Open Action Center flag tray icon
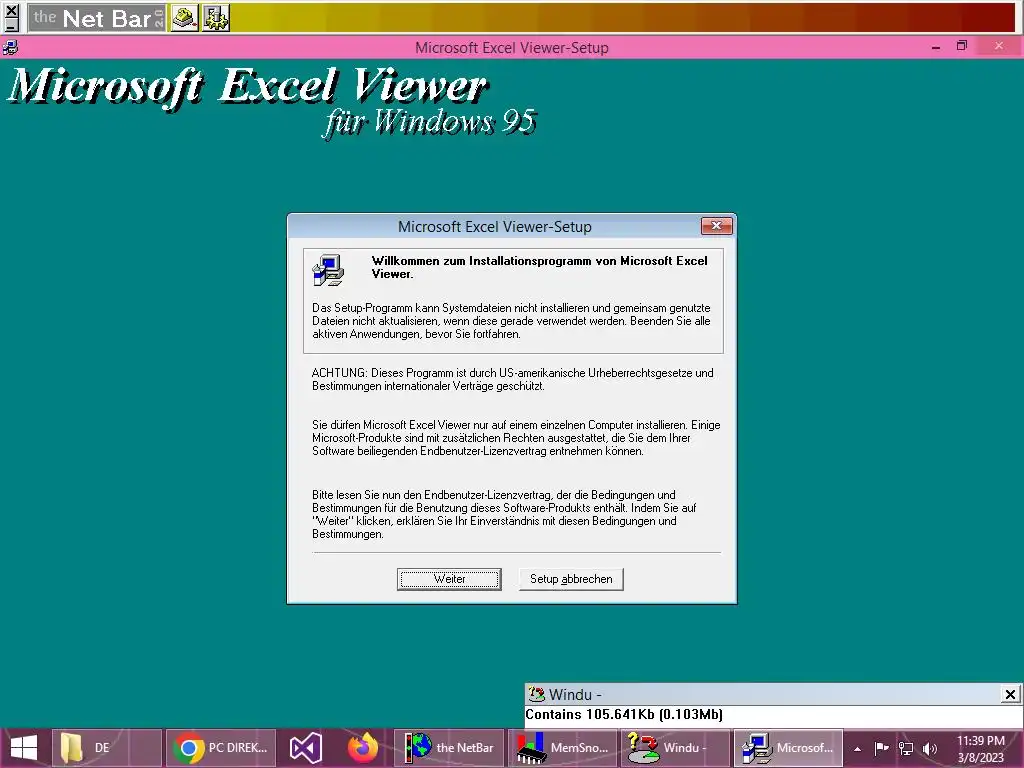The image size is (1024, 768). point(881,748)
